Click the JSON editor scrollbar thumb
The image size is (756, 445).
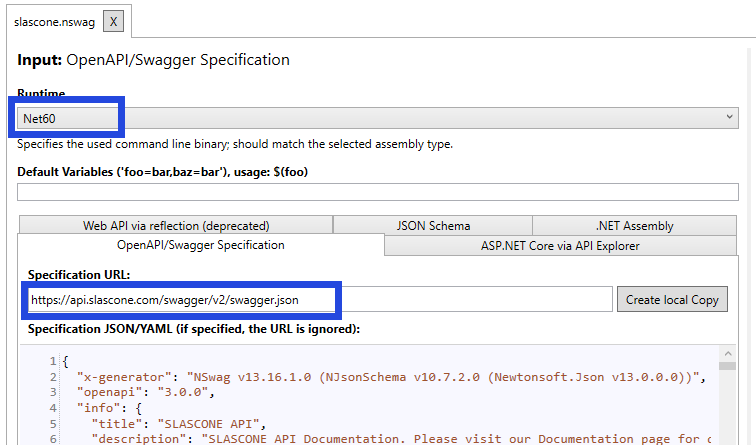tap(728, 366)
